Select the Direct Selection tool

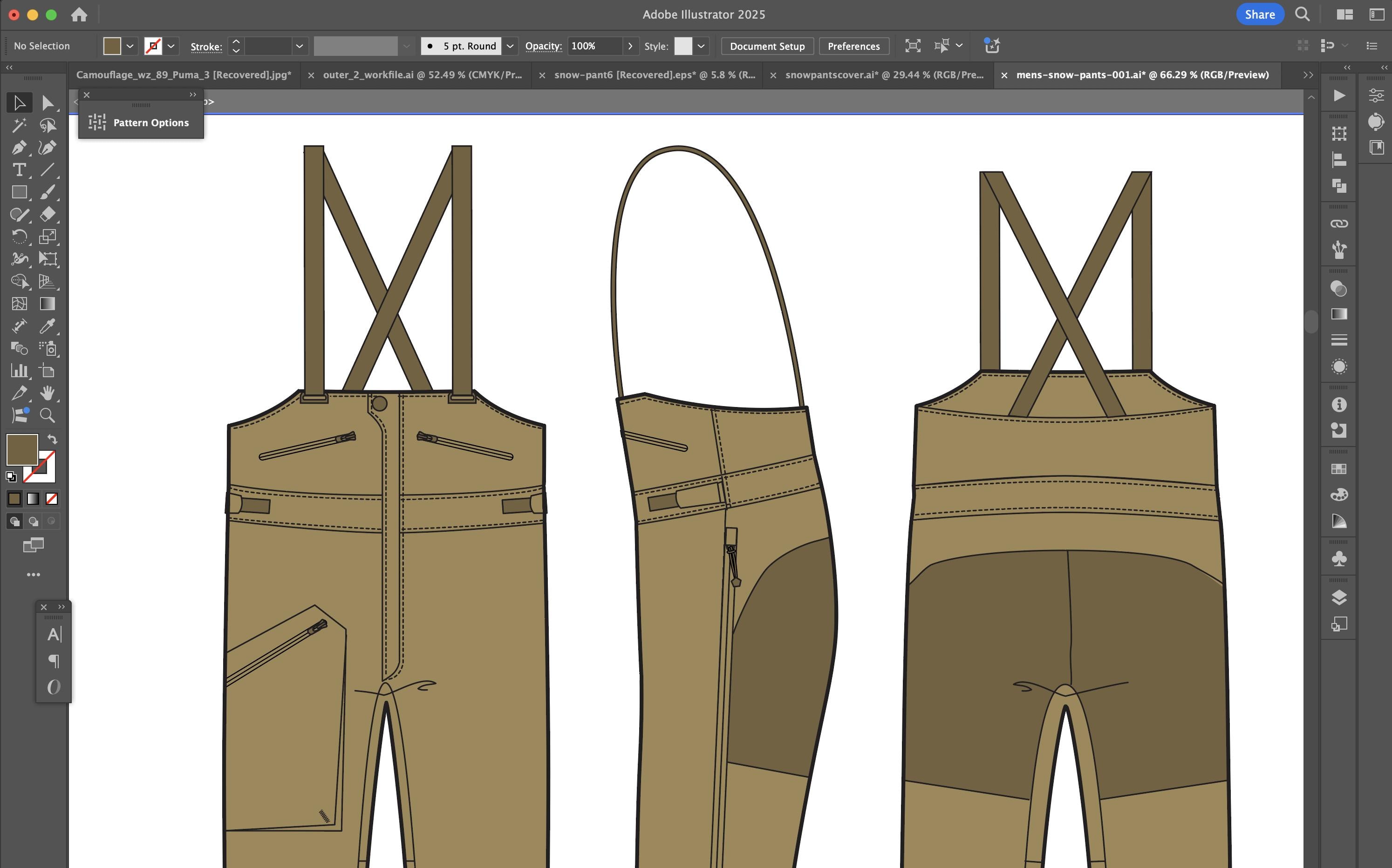tap(48, 103)
